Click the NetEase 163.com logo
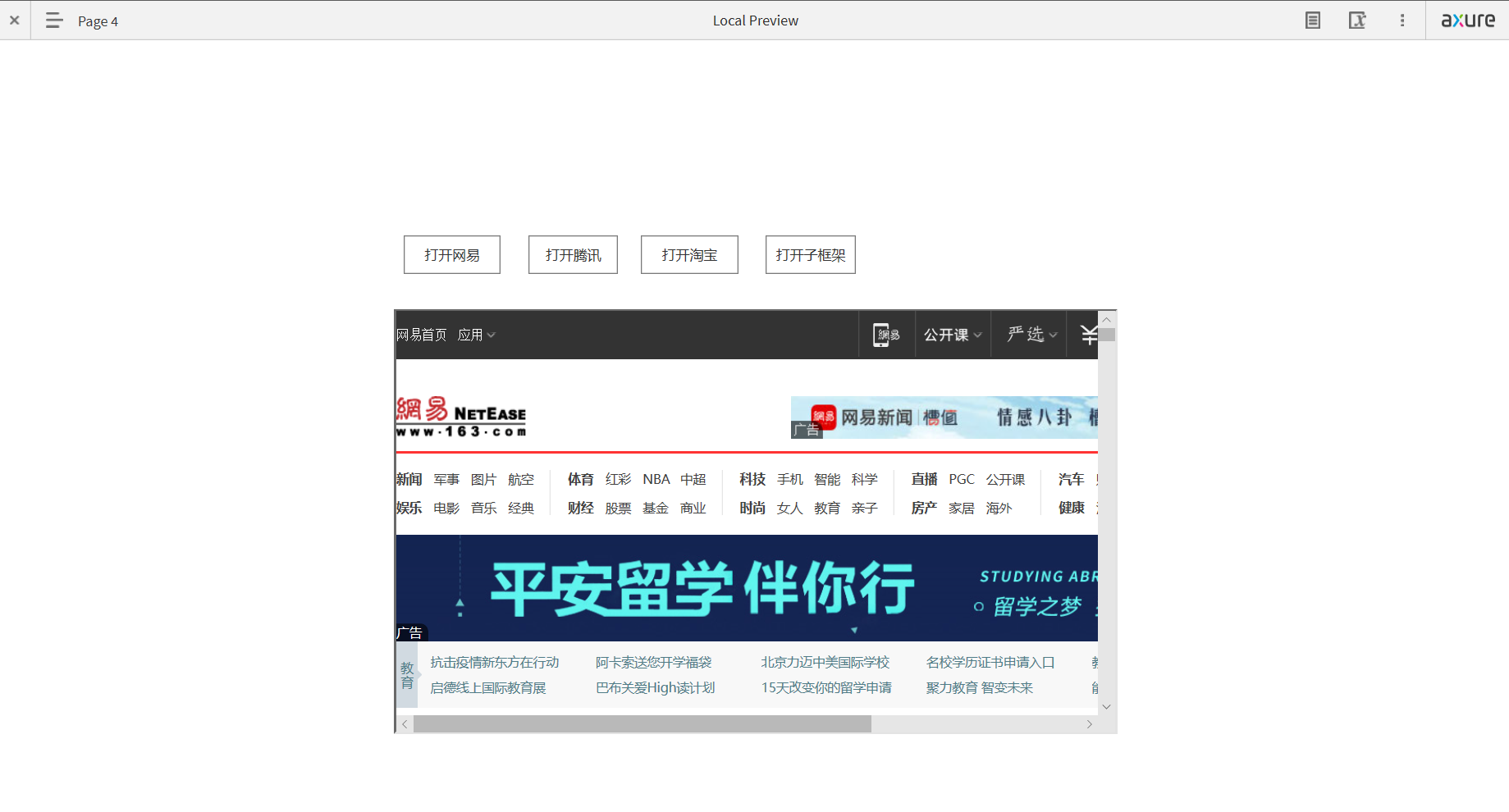The height and width of the screenshot is (812, 1509). pyautogui.click(x=461, y=417)
